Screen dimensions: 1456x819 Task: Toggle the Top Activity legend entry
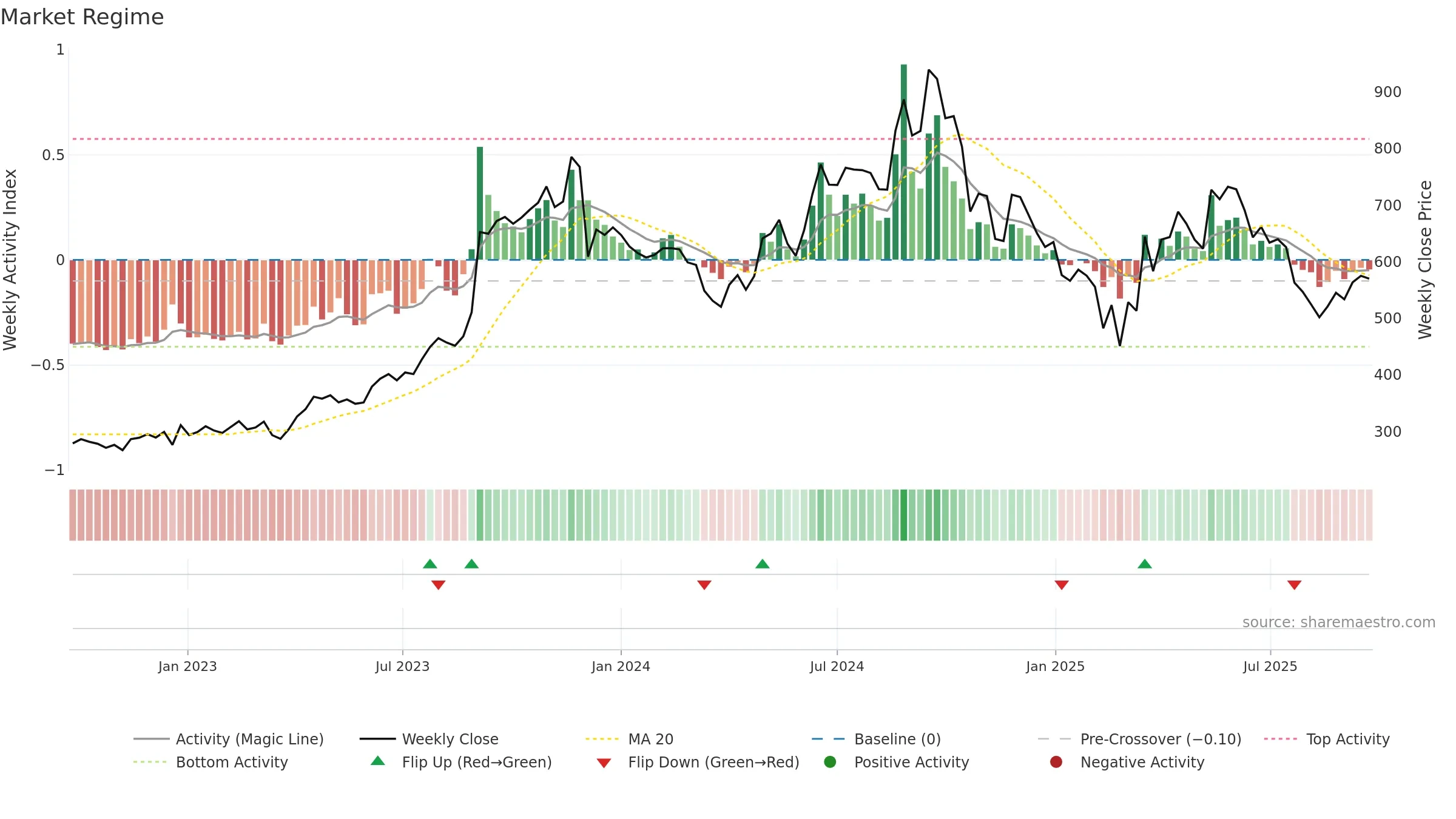1327,739
